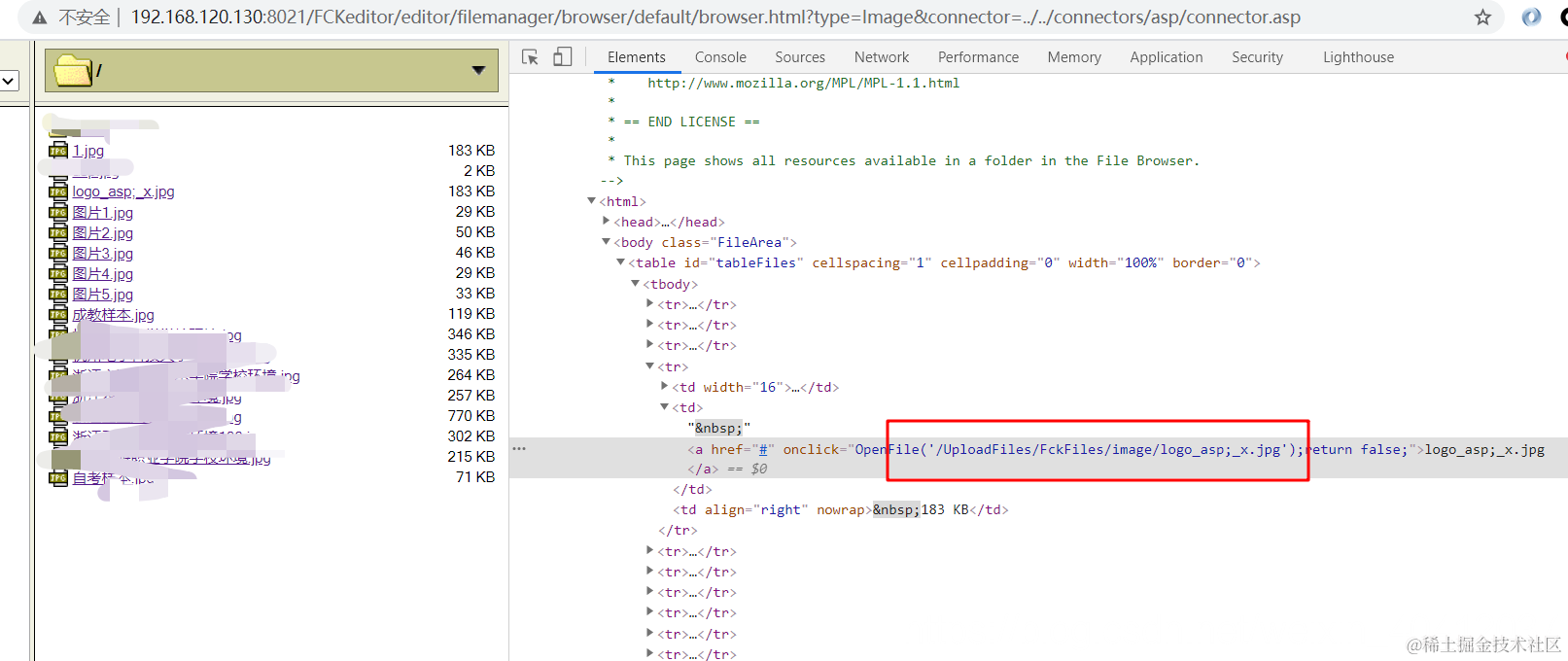The width and height of the screenshot is (1568, 661).
Task: Select the anchor onclick OpenFile line
Action: [x=1116, y=449]
